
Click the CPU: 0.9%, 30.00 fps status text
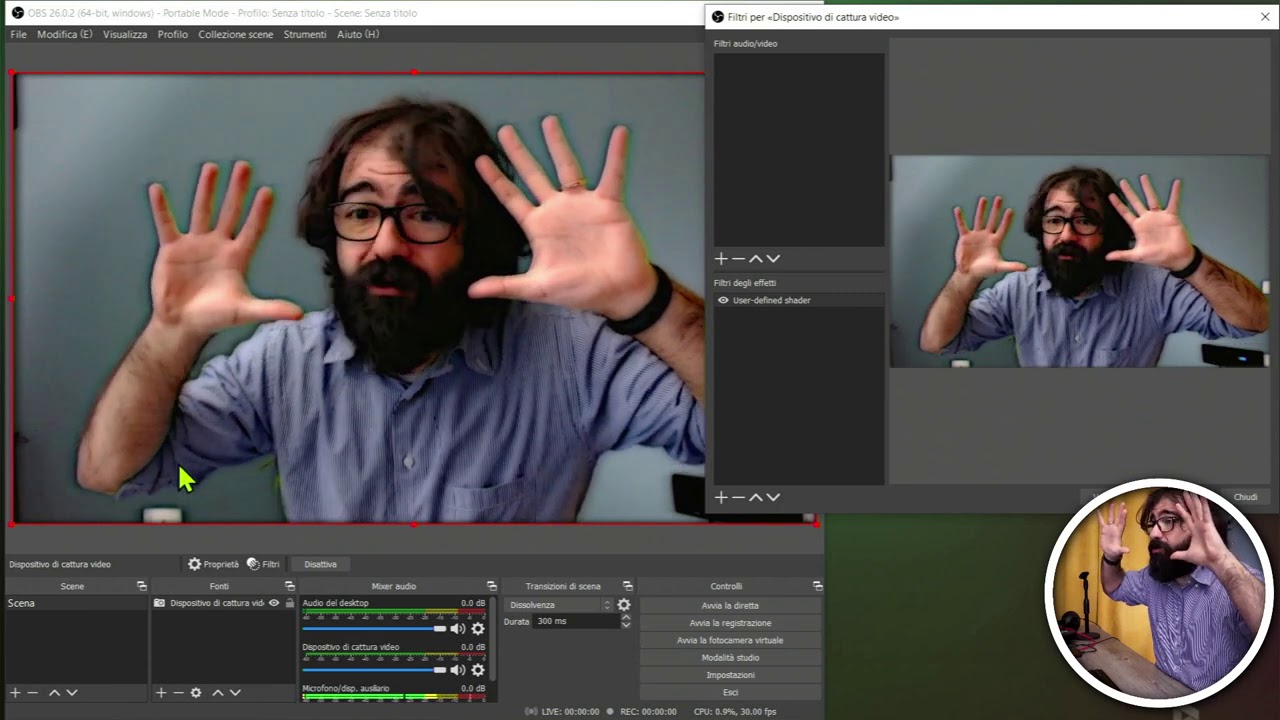click(734, 712)
